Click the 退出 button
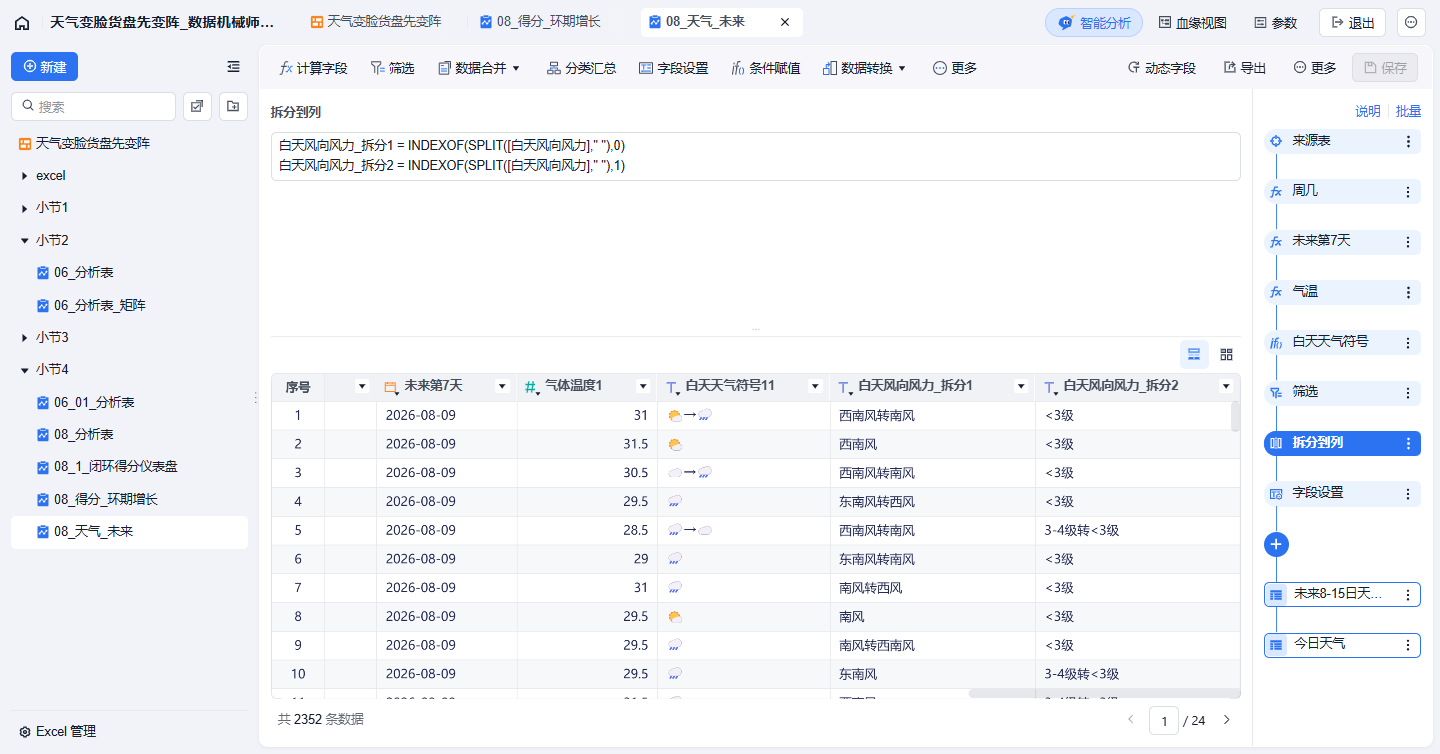 tap(1352, 22)
